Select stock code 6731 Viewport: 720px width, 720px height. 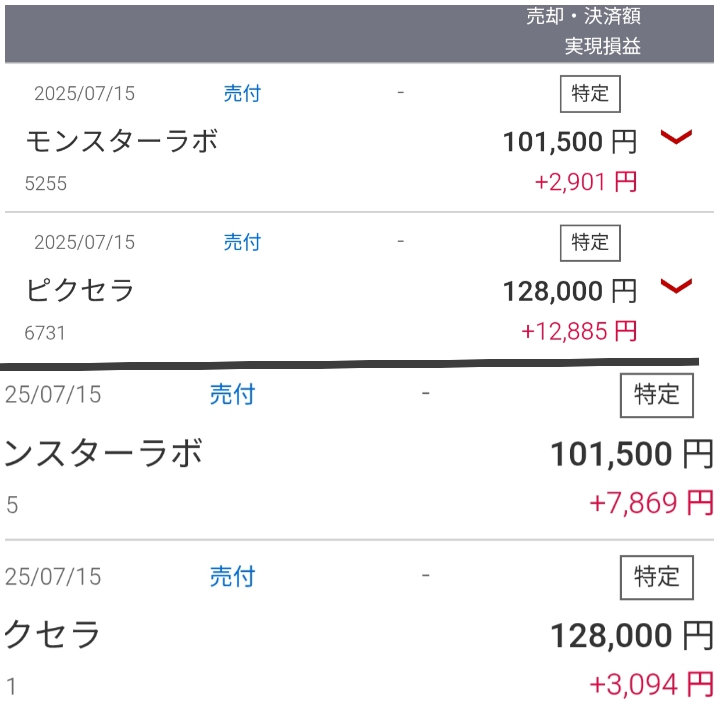[x=46, y=331]
